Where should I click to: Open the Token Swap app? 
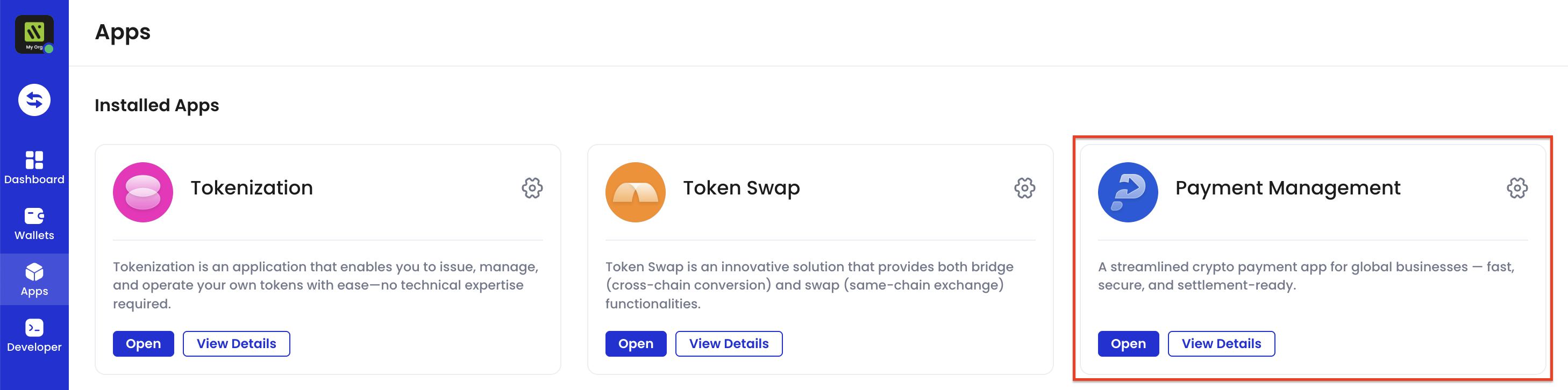coord(636,343)
